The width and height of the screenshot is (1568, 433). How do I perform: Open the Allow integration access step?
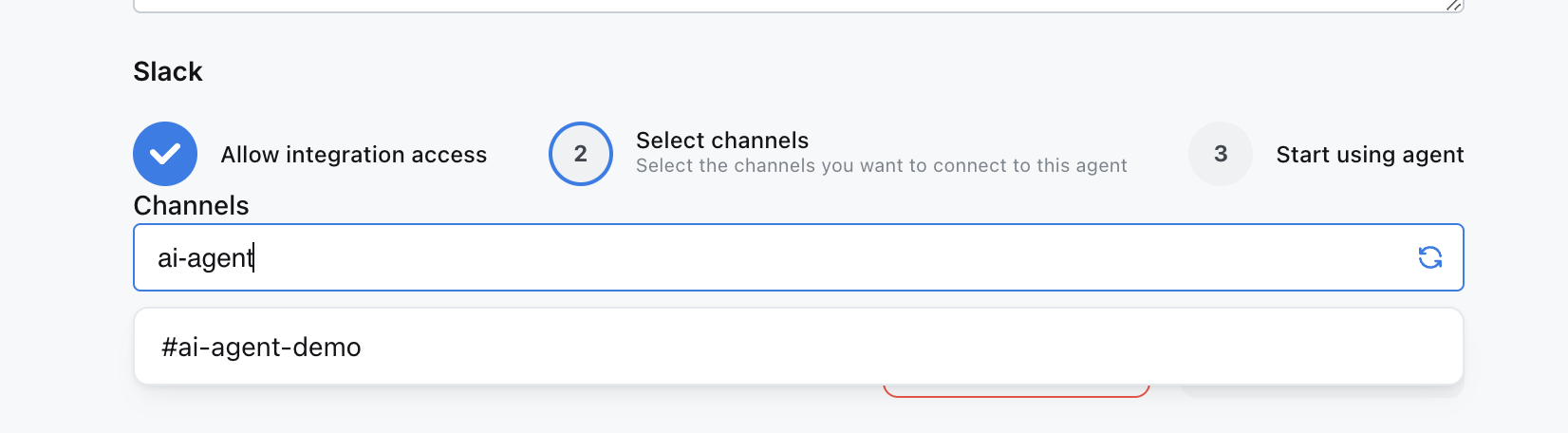(354, 155)
